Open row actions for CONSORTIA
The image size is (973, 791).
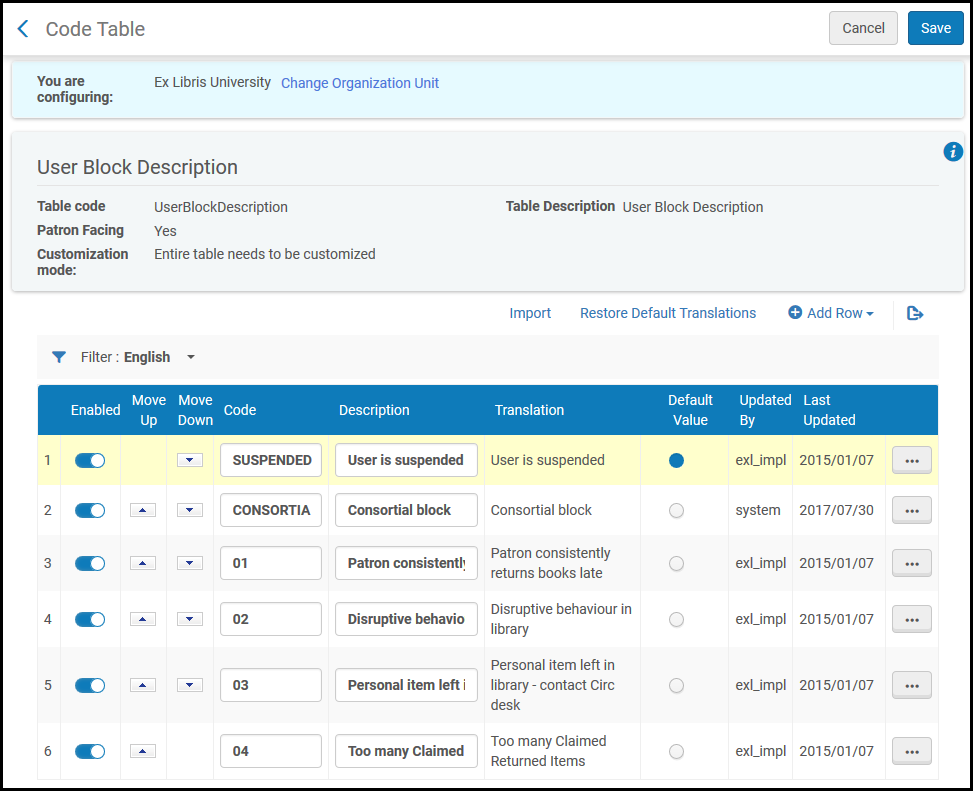click(912, 510)
